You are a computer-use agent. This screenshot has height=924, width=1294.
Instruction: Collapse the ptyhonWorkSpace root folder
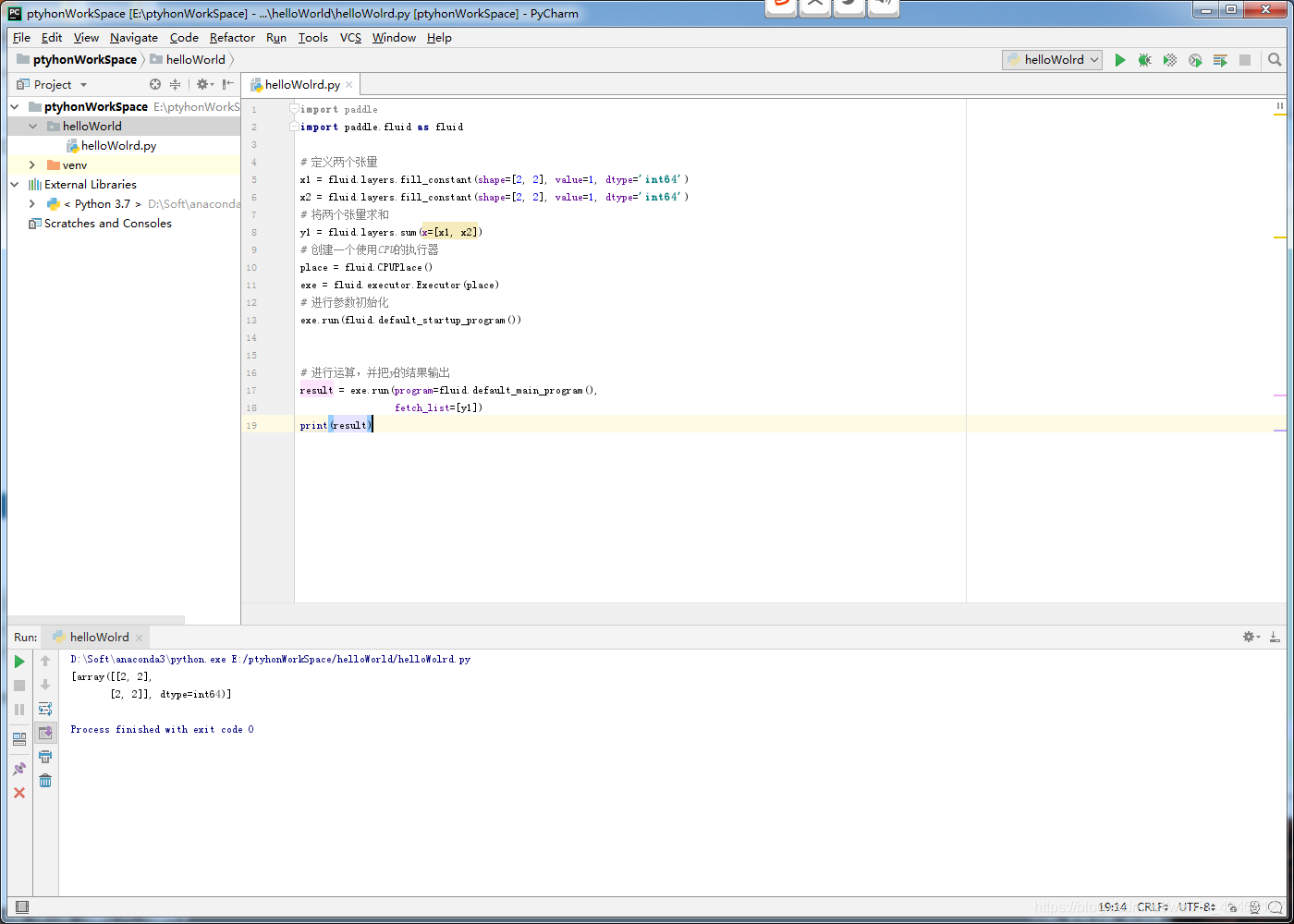click(15, 107)
